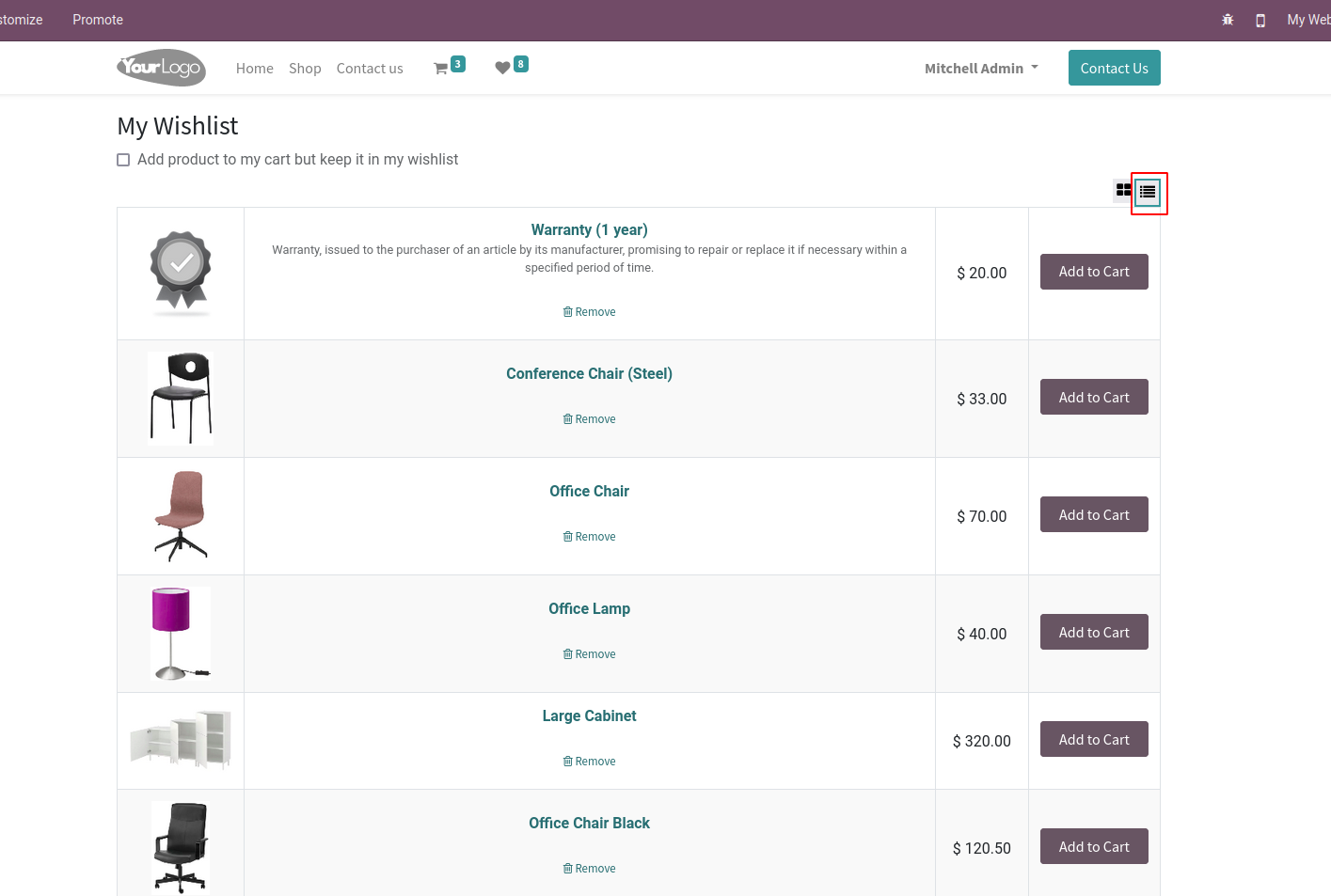Click the teal Contact Us button

tap(1114, 68)
